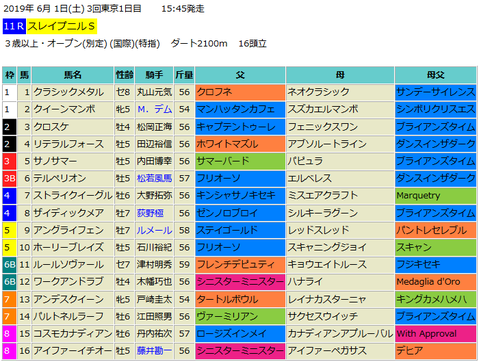Select horse name アイファーイチオー
Viewport: 479px width, 362px height.
(73, 350)
